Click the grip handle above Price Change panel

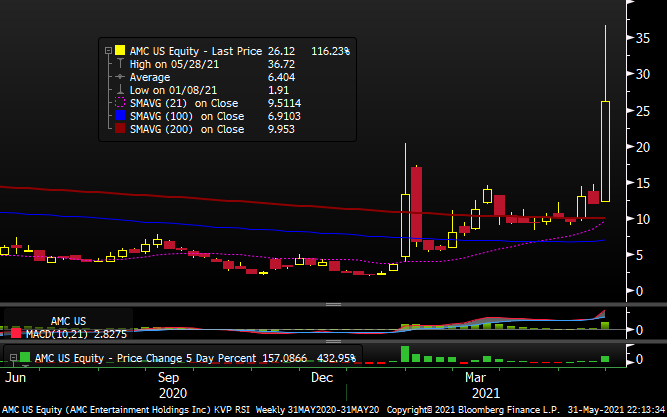[334, 341]
